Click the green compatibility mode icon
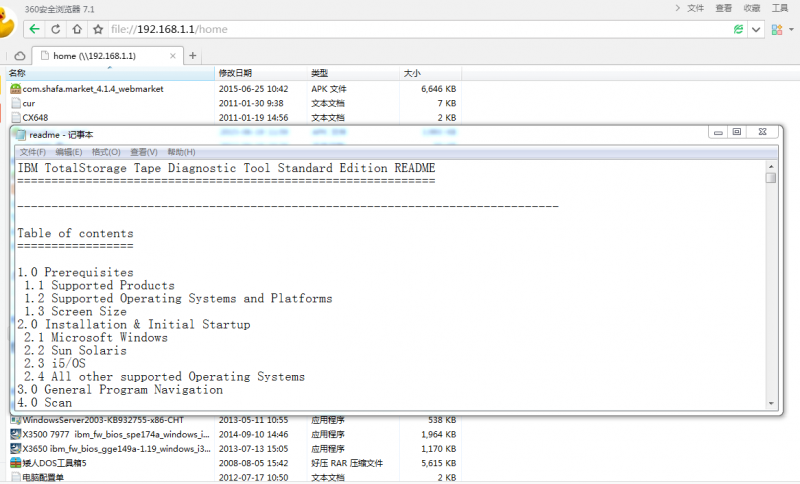The height and width of the screenshot is (484, 800). coord(738,30)
